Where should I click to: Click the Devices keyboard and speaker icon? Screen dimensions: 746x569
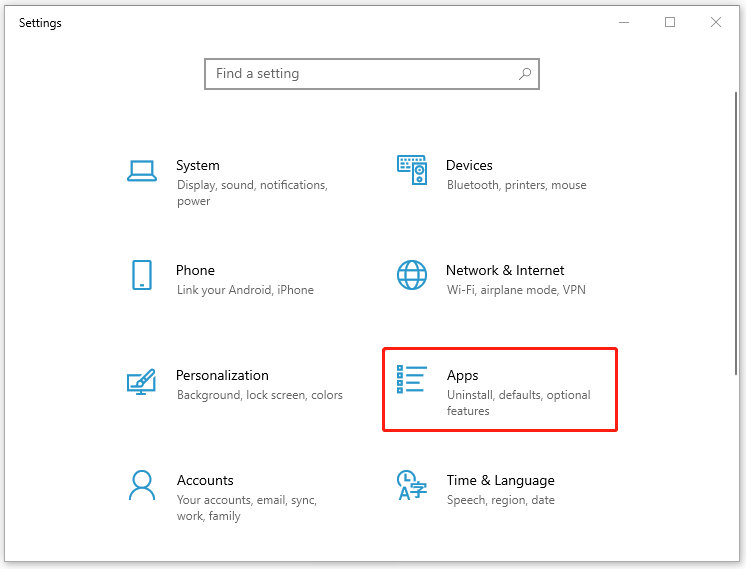(412, 170)
